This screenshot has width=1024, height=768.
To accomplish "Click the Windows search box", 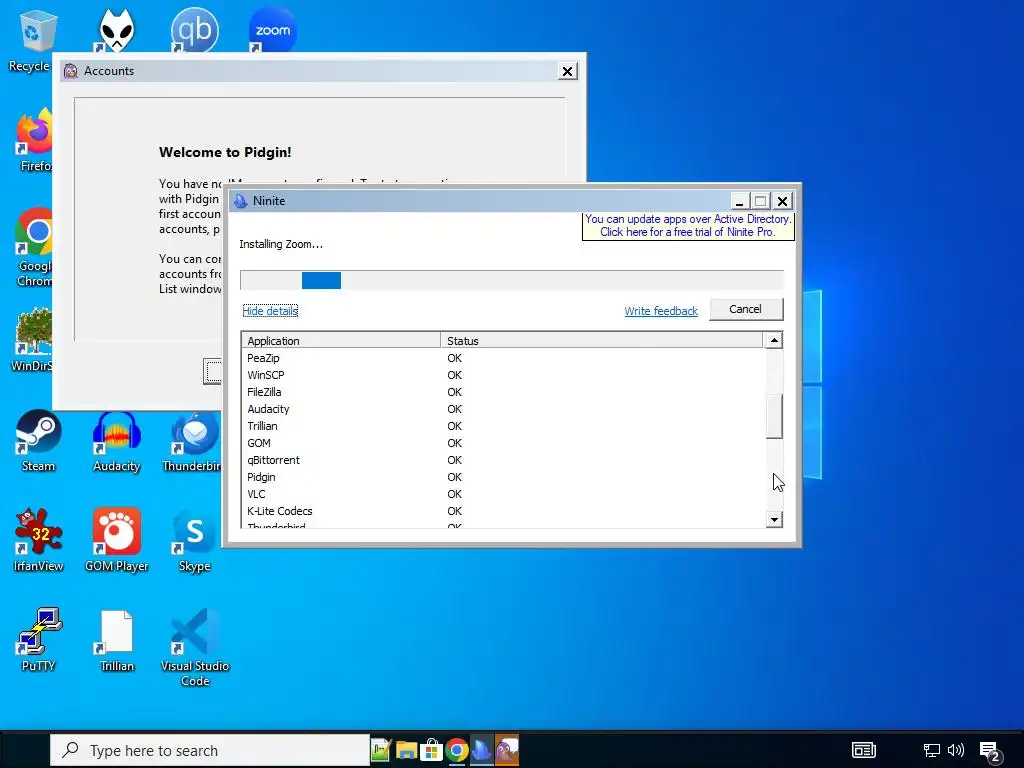I will 210,750.
